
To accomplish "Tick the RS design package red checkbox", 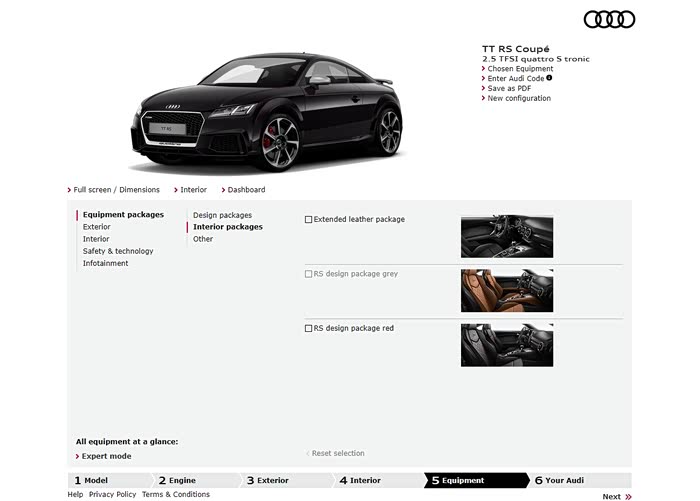I will click(308, 328).
